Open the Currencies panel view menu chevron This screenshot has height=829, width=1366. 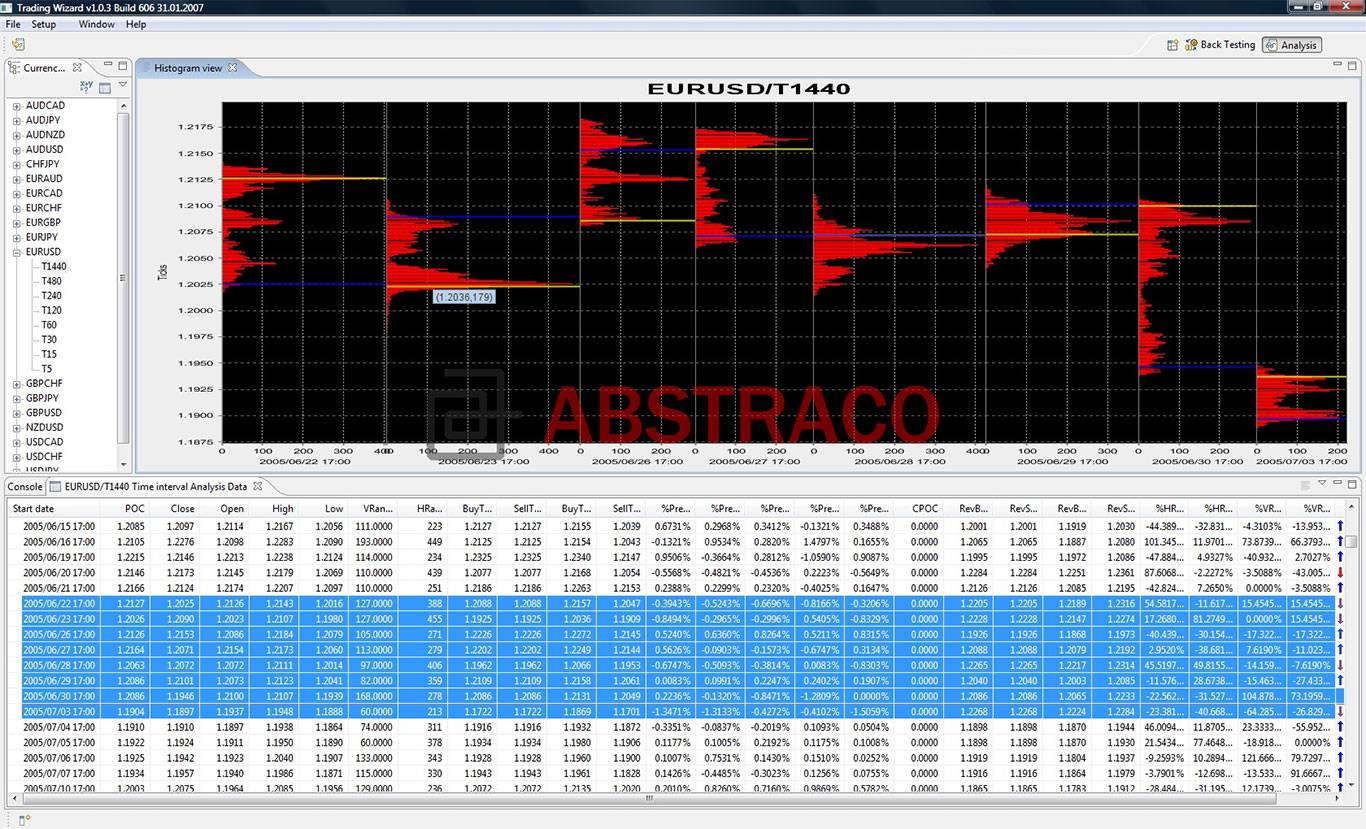click(122, 84)
